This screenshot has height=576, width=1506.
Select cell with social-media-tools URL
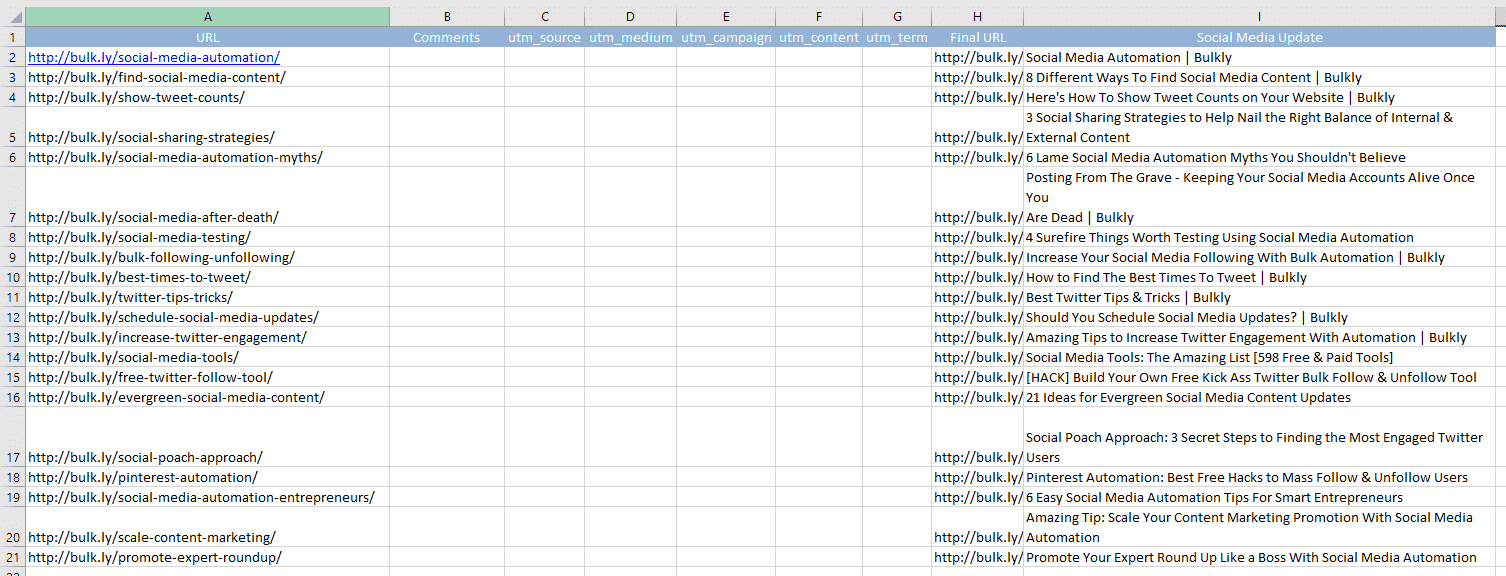[208, 357]
